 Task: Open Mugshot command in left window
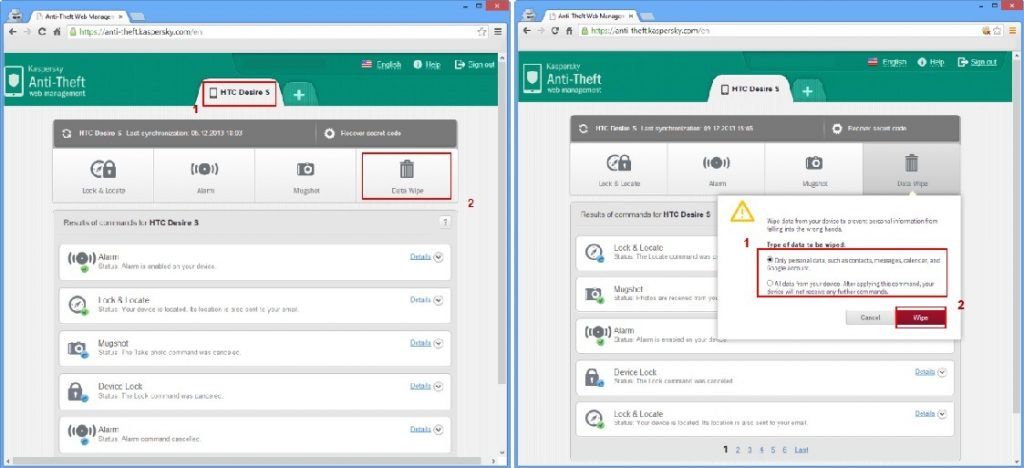[x=305, y=175]
